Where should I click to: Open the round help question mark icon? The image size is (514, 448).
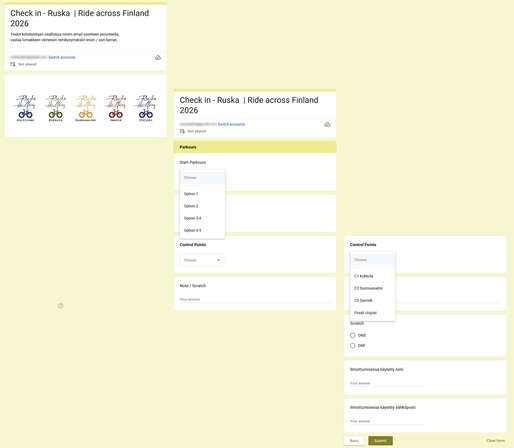61,306
